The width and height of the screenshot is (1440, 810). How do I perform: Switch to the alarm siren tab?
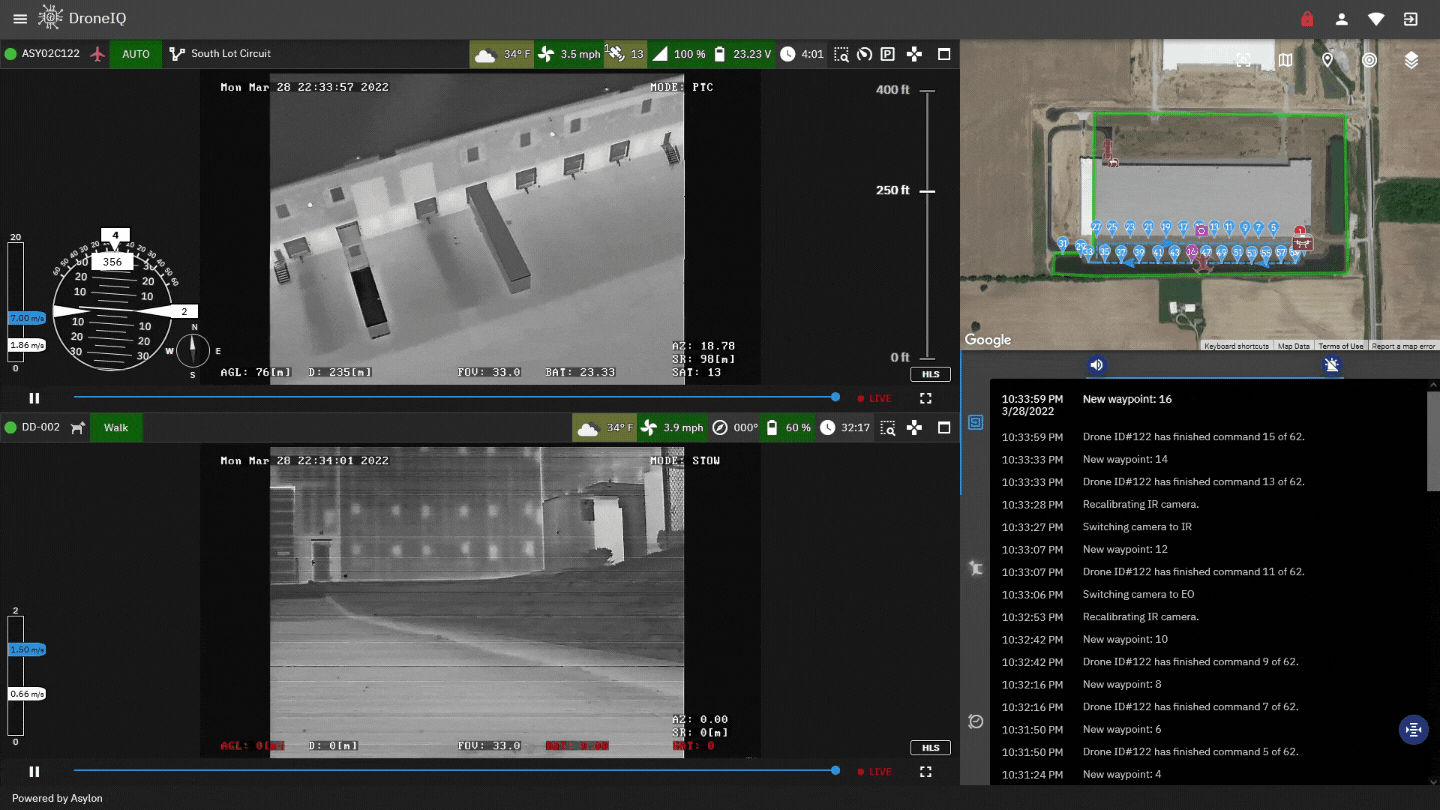pos(1331,365)
